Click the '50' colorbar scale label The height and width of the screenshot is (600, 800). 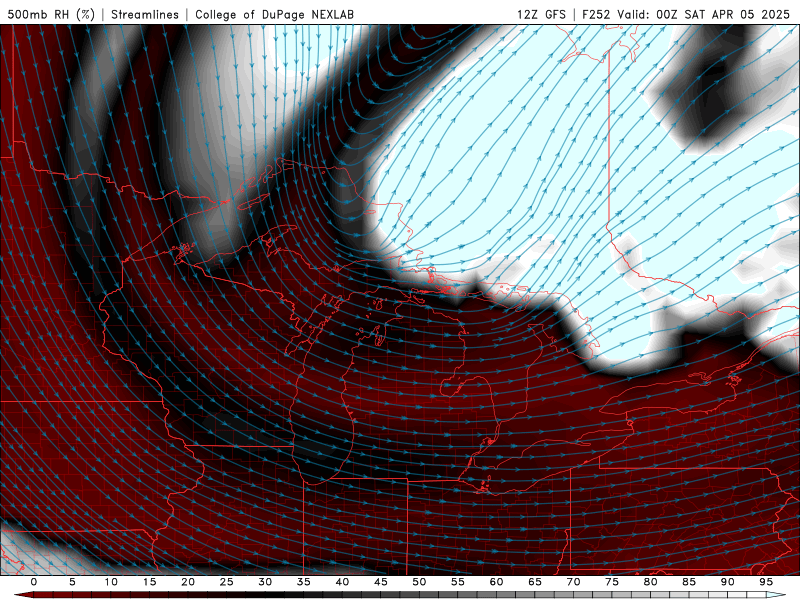(419, 582)
